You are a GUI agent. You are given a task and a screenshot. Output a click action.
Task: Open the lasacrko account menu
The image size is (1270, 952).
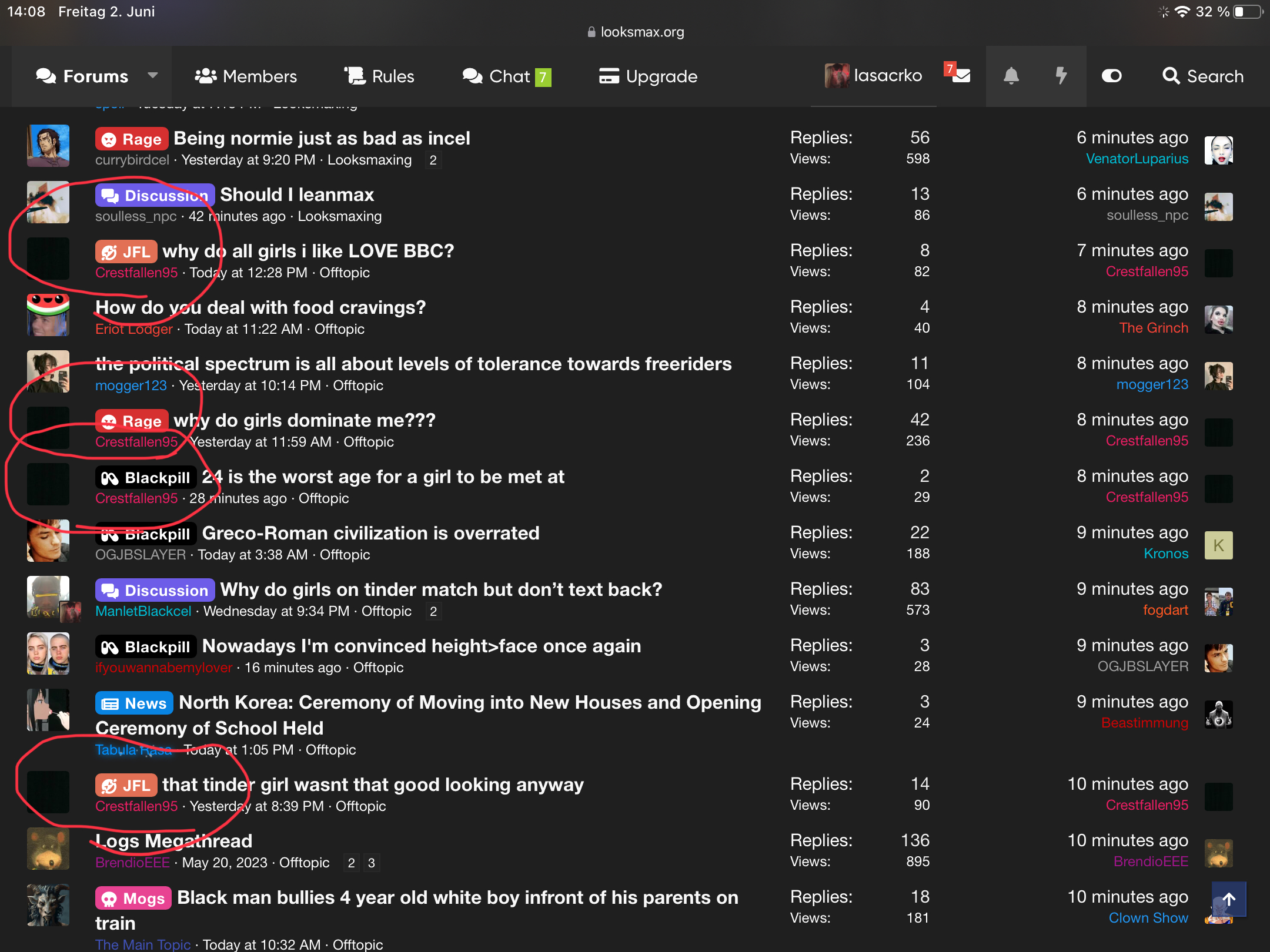(873, 76)
